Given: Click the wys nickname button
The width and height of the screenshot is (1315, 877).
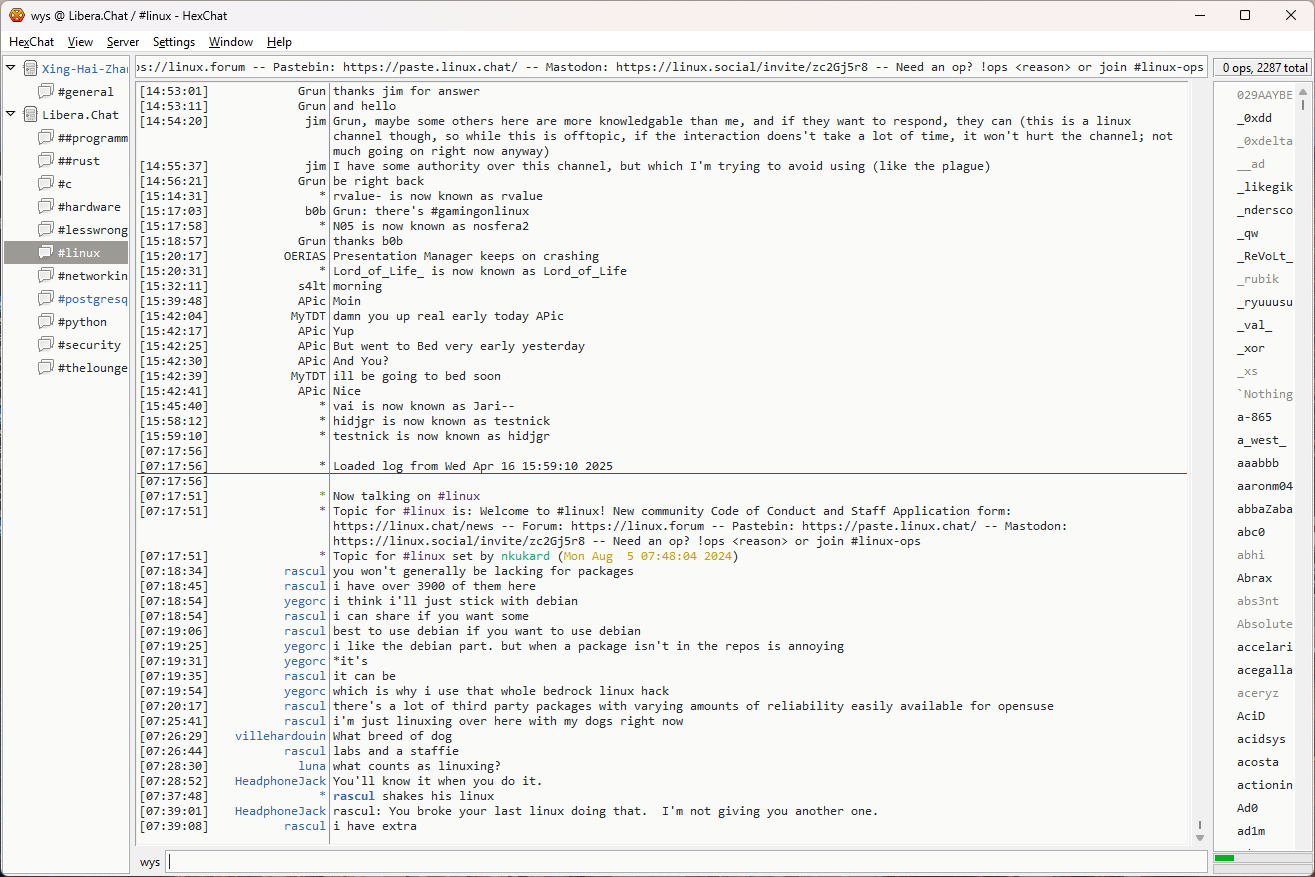Looking at the screenshot, I should point(150,862).
